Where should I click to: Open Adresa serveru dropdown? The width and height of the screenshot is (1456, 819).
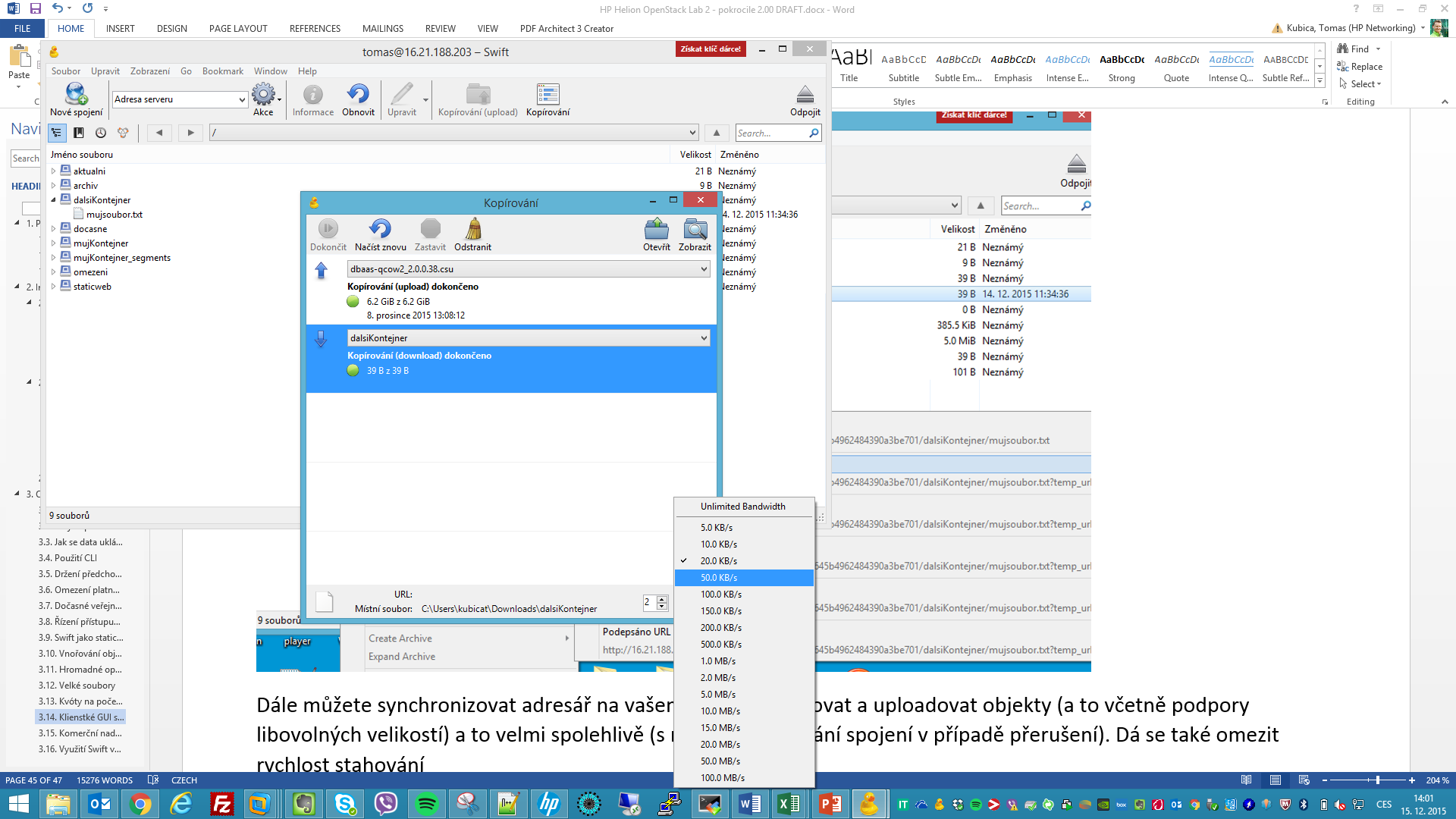(242, 99)
